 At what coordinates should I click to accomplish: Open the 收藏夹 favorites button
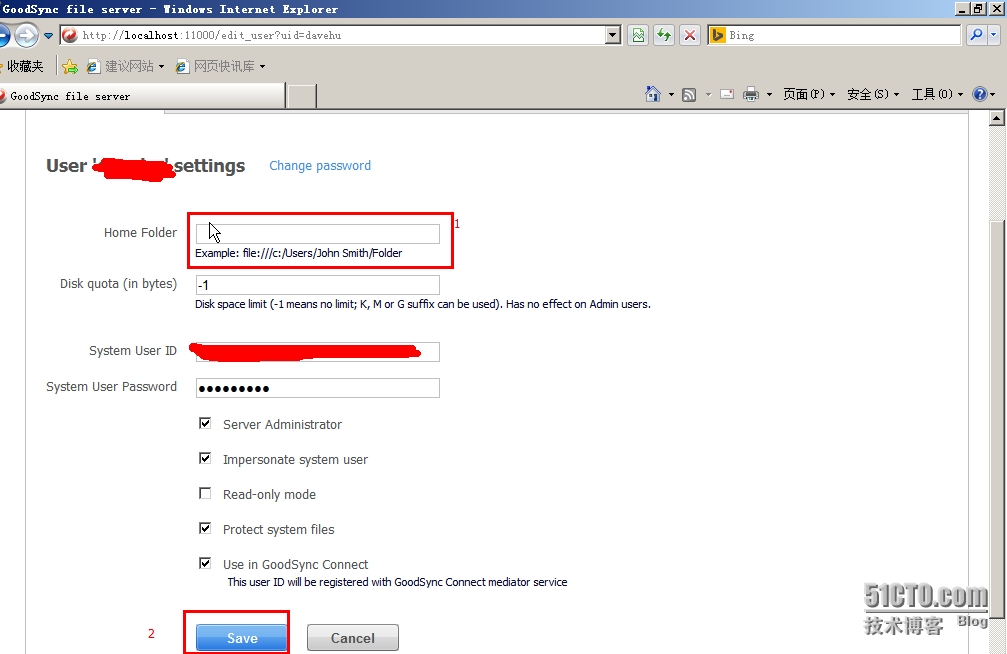pos(23,66)
